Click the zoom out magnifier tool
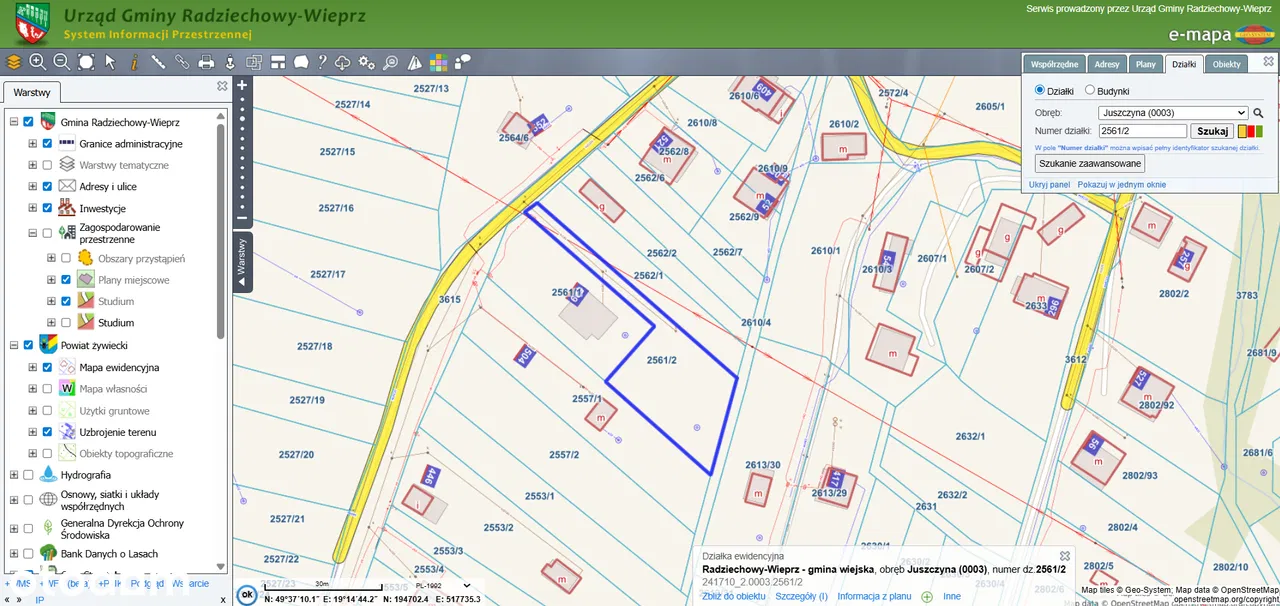 point(61,62)
